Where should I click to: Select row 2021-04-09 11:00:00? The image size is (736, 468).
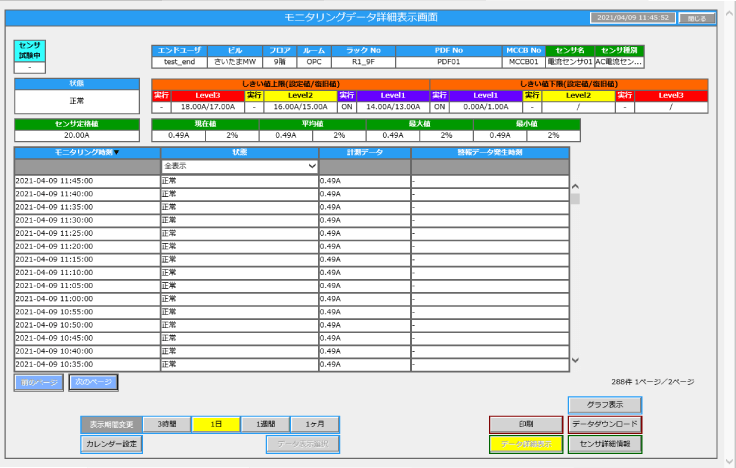[291, 299]
